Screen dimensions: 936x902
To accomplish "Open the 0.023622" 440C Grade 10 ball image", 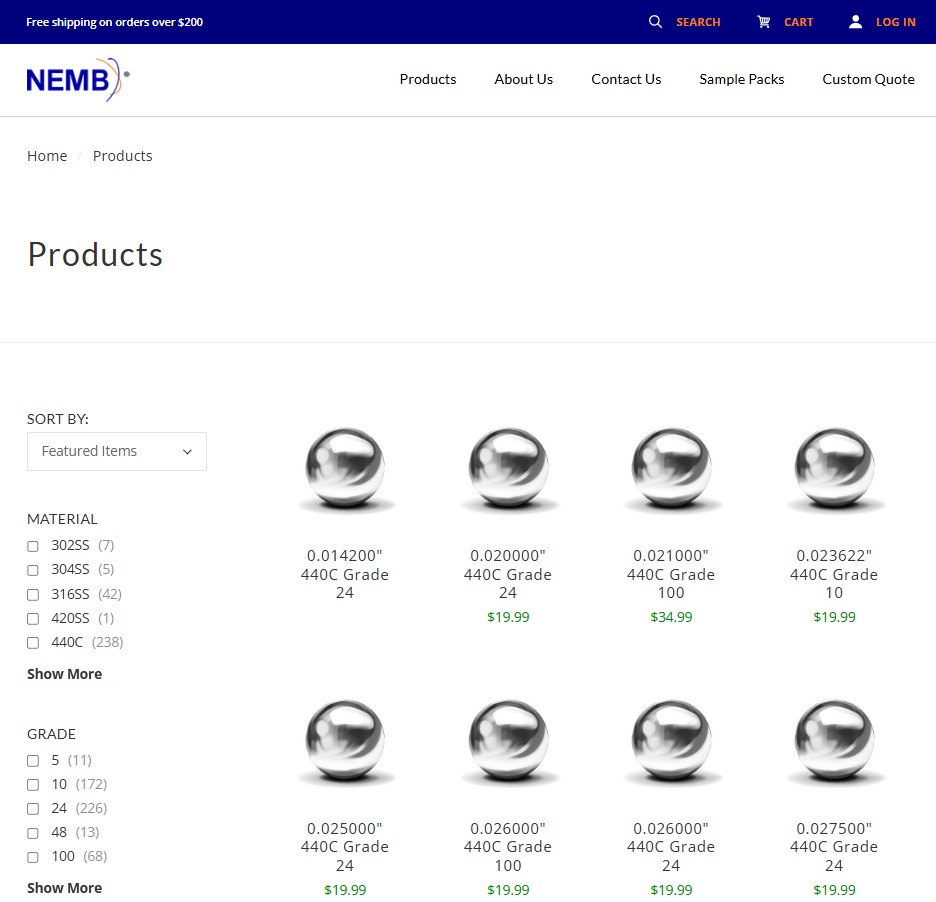I will tap(834, 470).
